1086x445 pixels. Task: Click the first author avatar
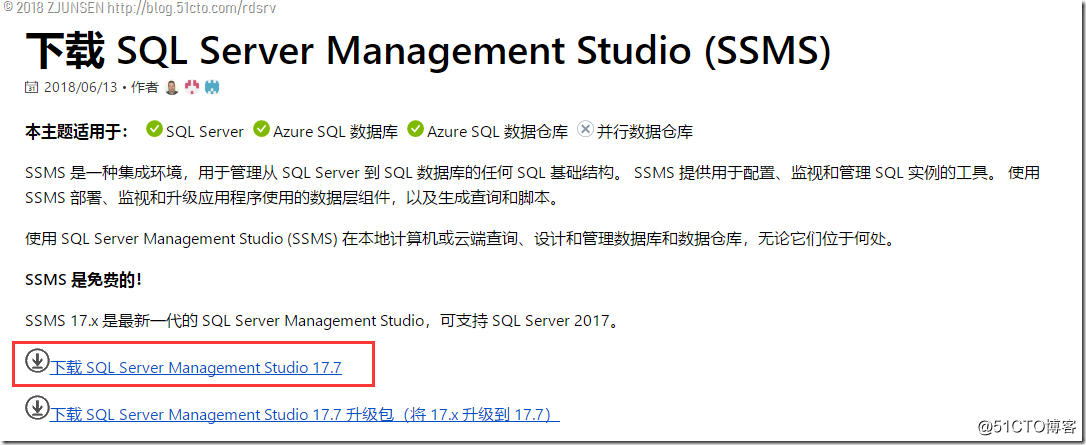tap(172, 88)
